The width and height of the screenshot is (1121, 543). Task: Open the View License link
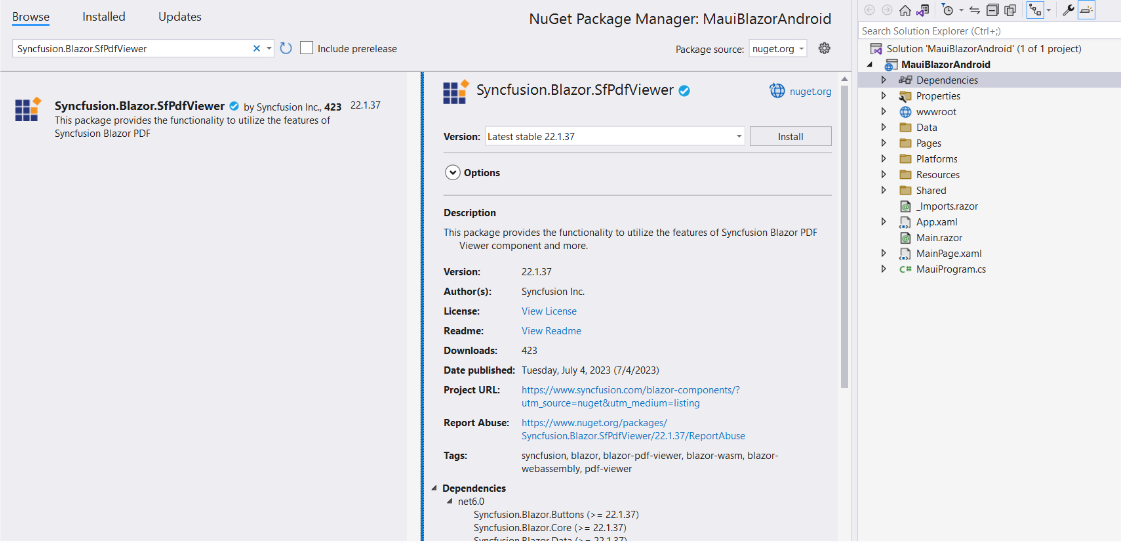549,312
